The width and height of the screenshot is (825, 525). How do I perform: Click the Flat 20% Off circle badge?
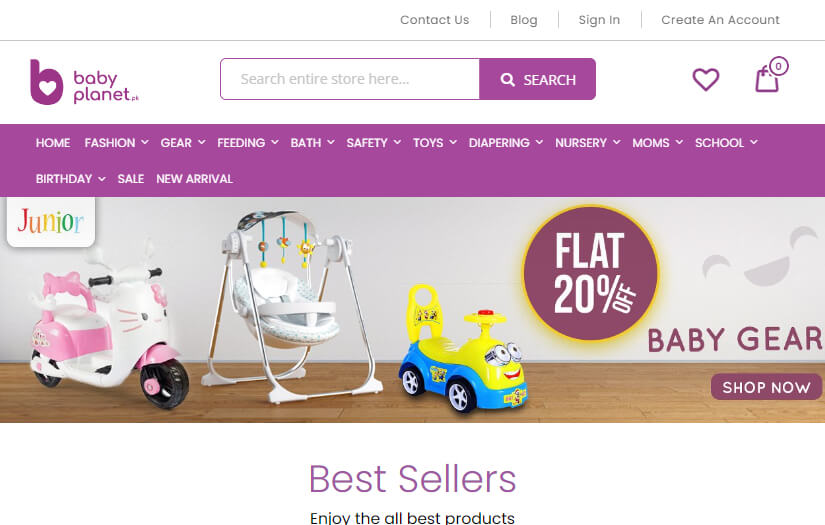[590, 273]
